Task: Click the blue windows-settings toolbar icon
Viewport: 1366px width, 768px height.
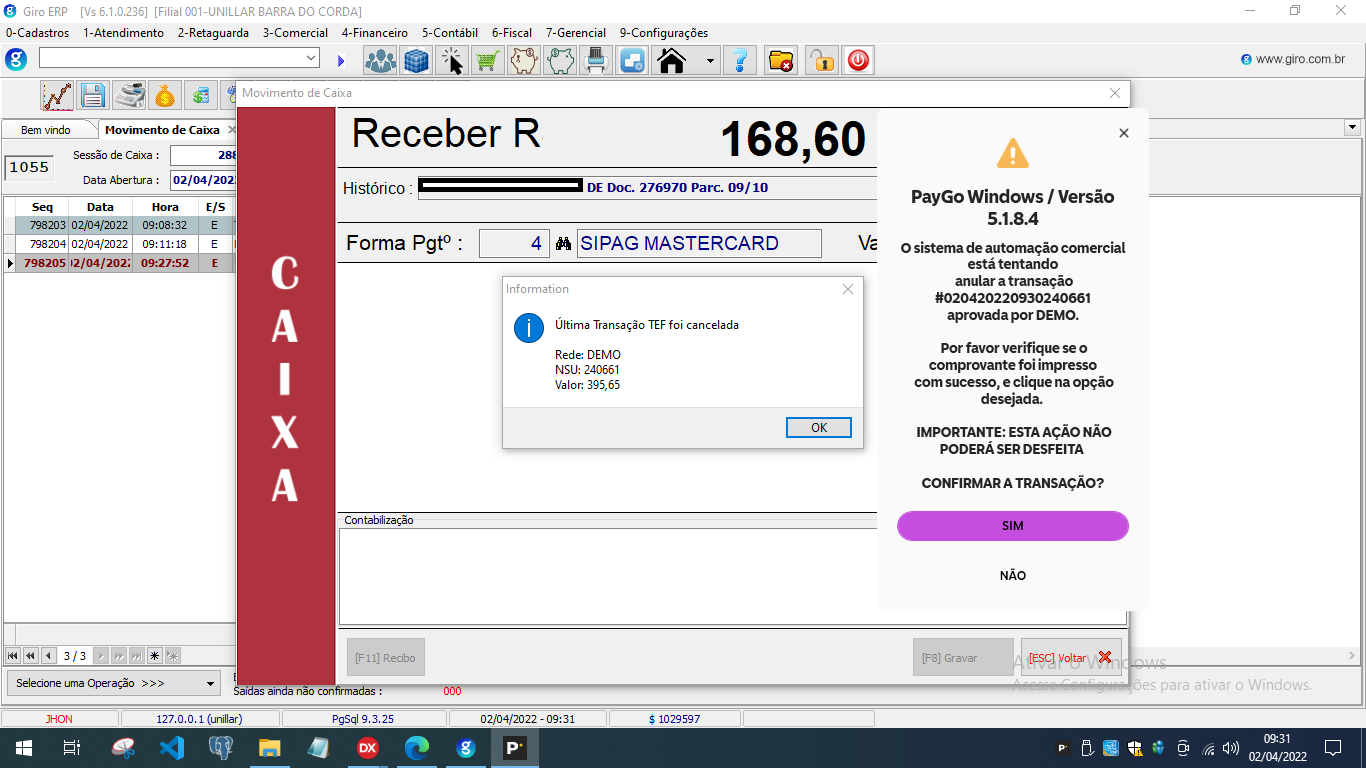Action: pyautogui.click(x=632, y=61)
